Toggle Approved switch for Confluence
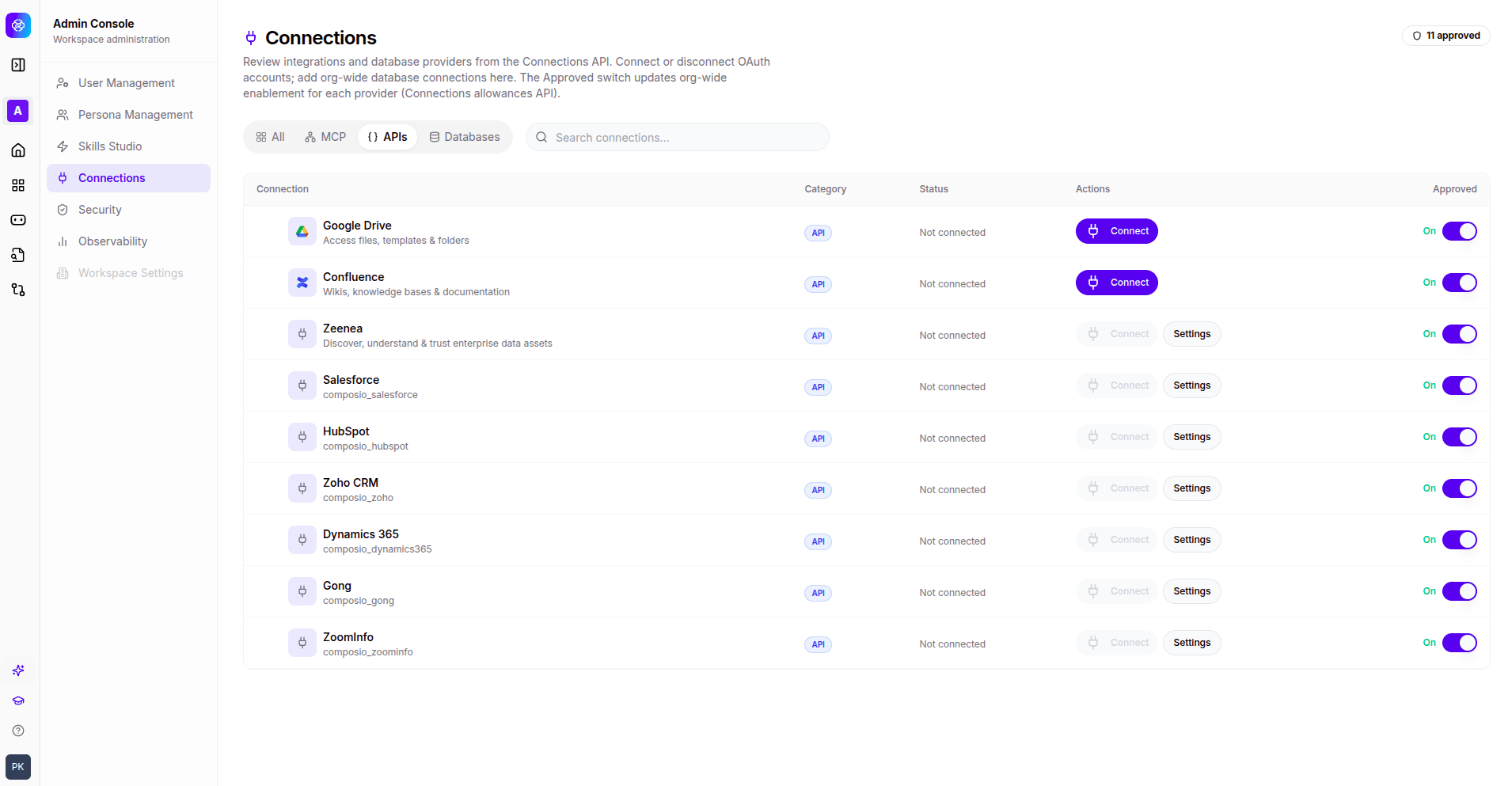The width and height of the screenshot is (1512, 786). pos(1460,283)
